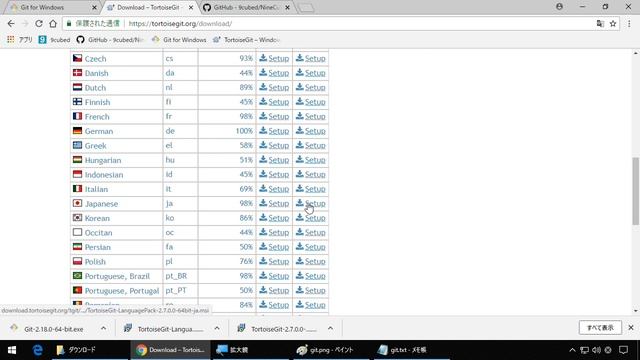Click the Greek language name
This screenshot has height=360, width=640.
coord(96,146)
